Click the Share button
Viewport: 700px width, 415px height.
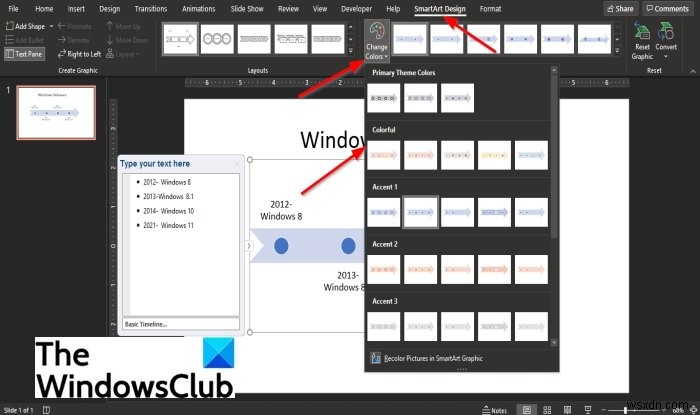pos(621,8)
